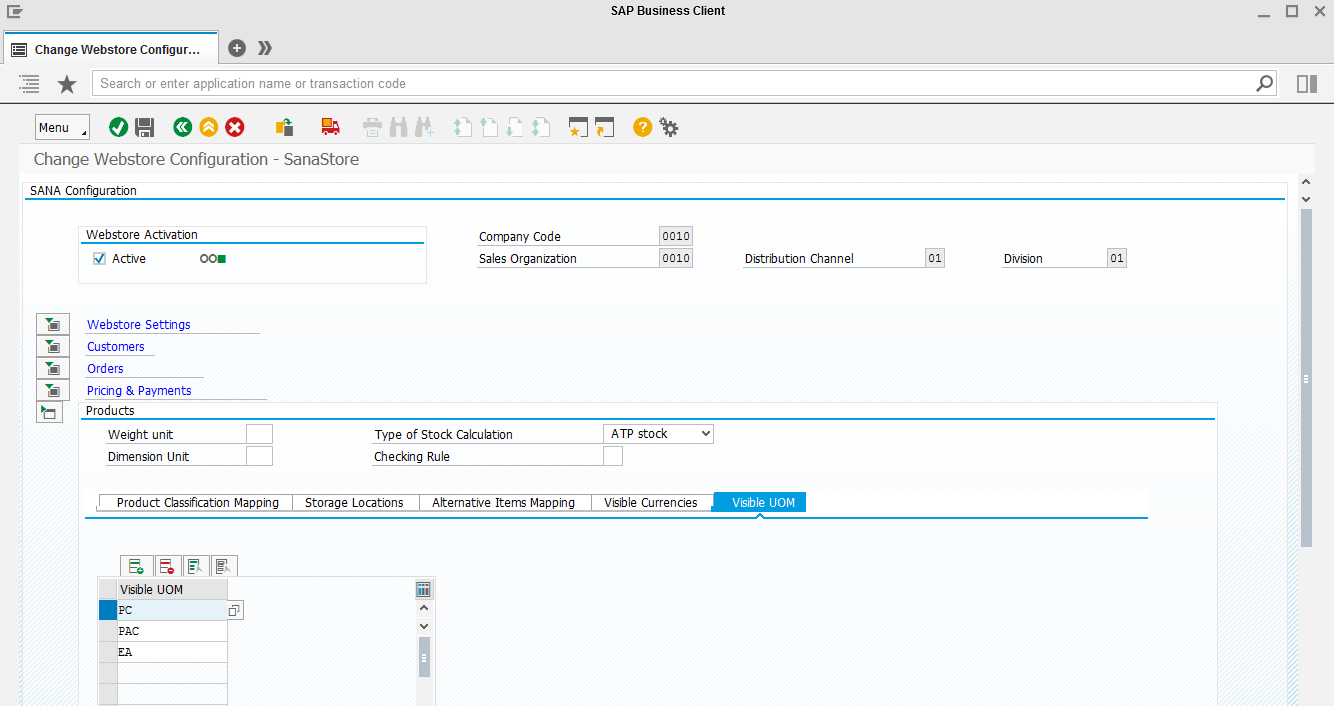
Task: Switch to the Visible Currencies tab
Action: click(x=651, y=502)
